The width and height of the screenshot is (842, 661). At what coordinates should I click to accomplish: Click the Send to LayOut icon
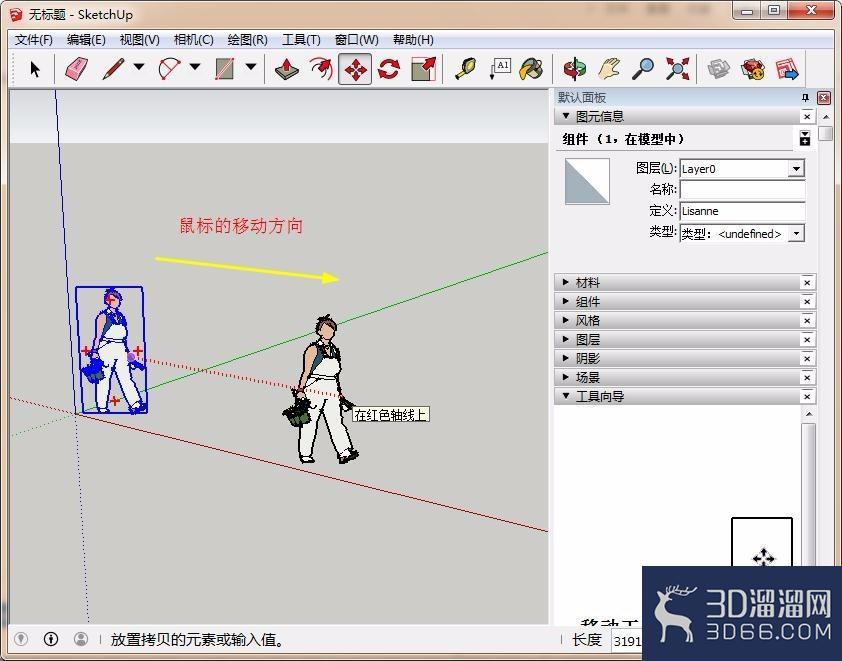(787, 69)
